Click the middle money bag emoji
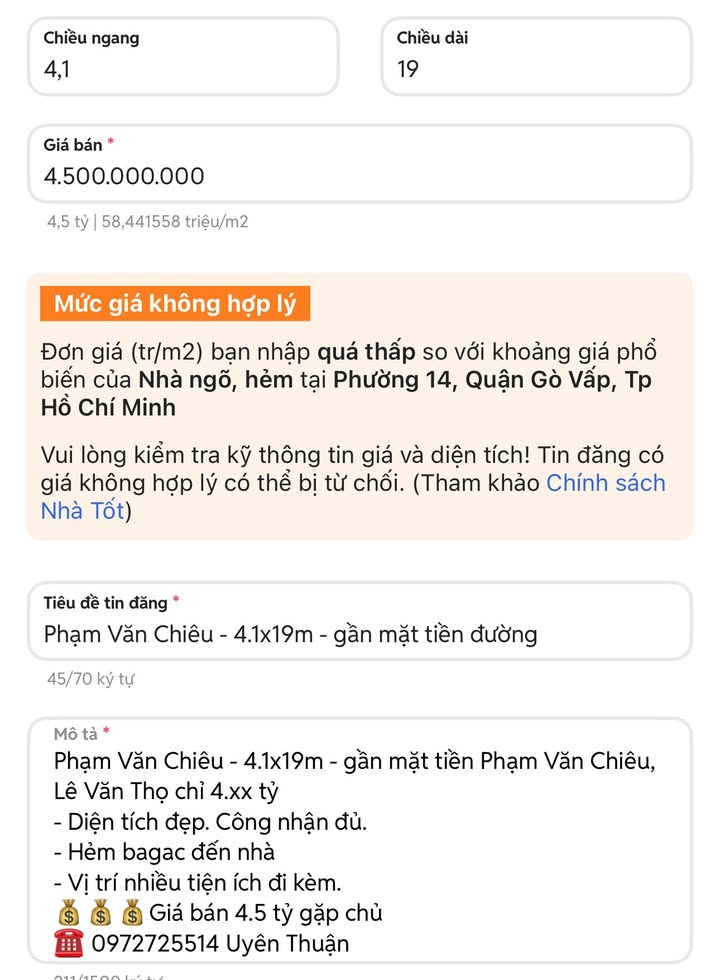 tap(100, 913)
